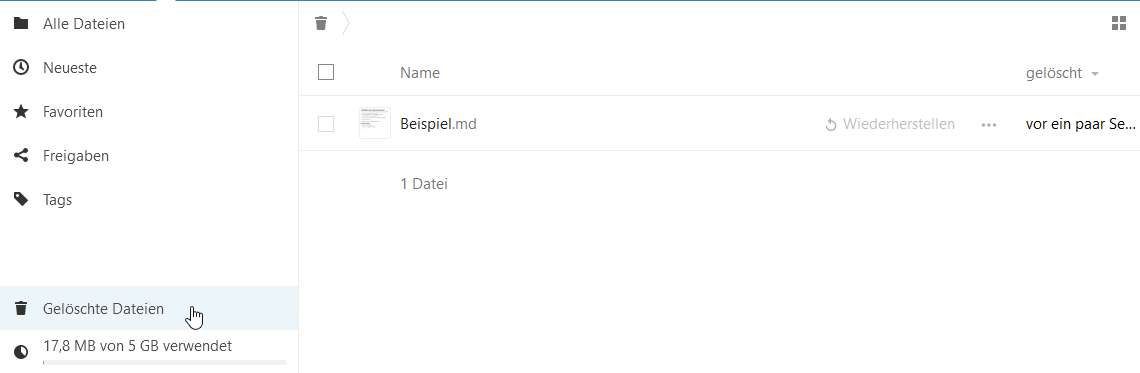Click the storage usage progress bar
Screen dimensions: 1140x373
(x=164, y=361)
